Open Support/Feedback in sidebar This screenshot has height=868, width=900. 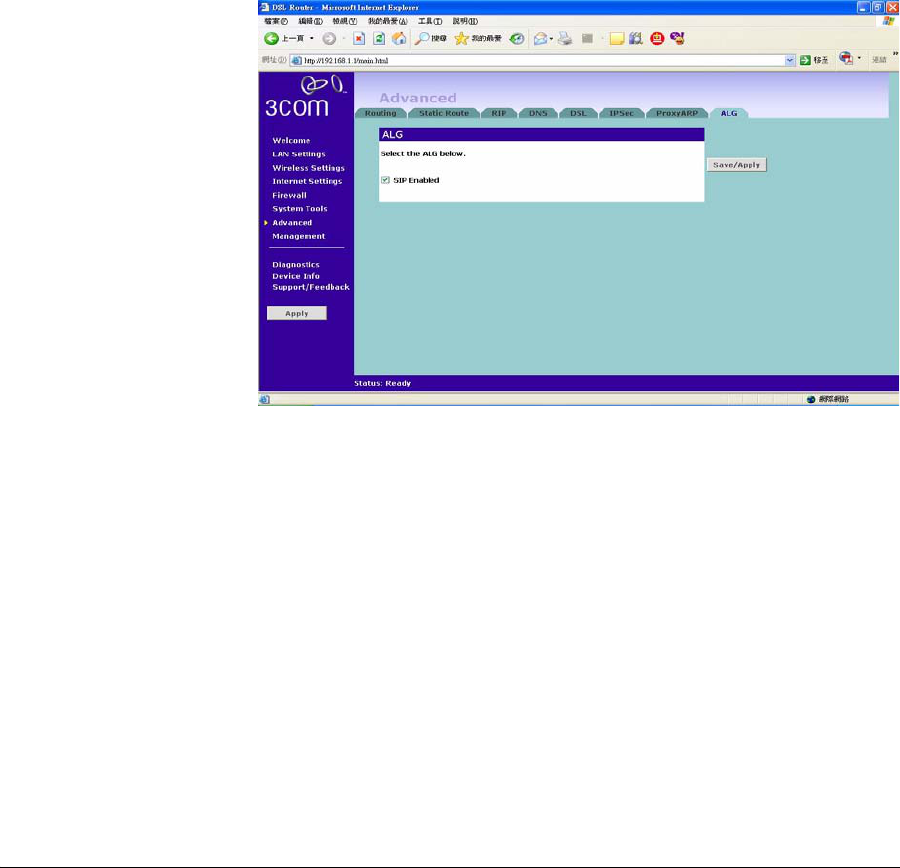311,287
